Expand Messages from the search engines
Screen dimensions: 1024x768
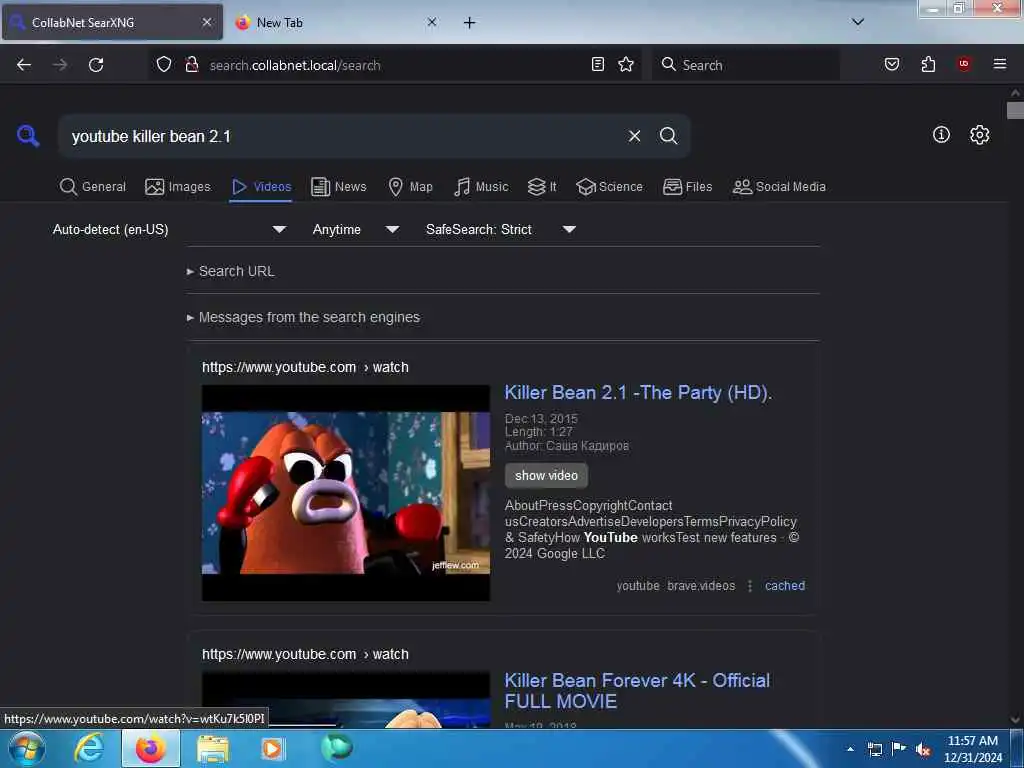[303, 317]
